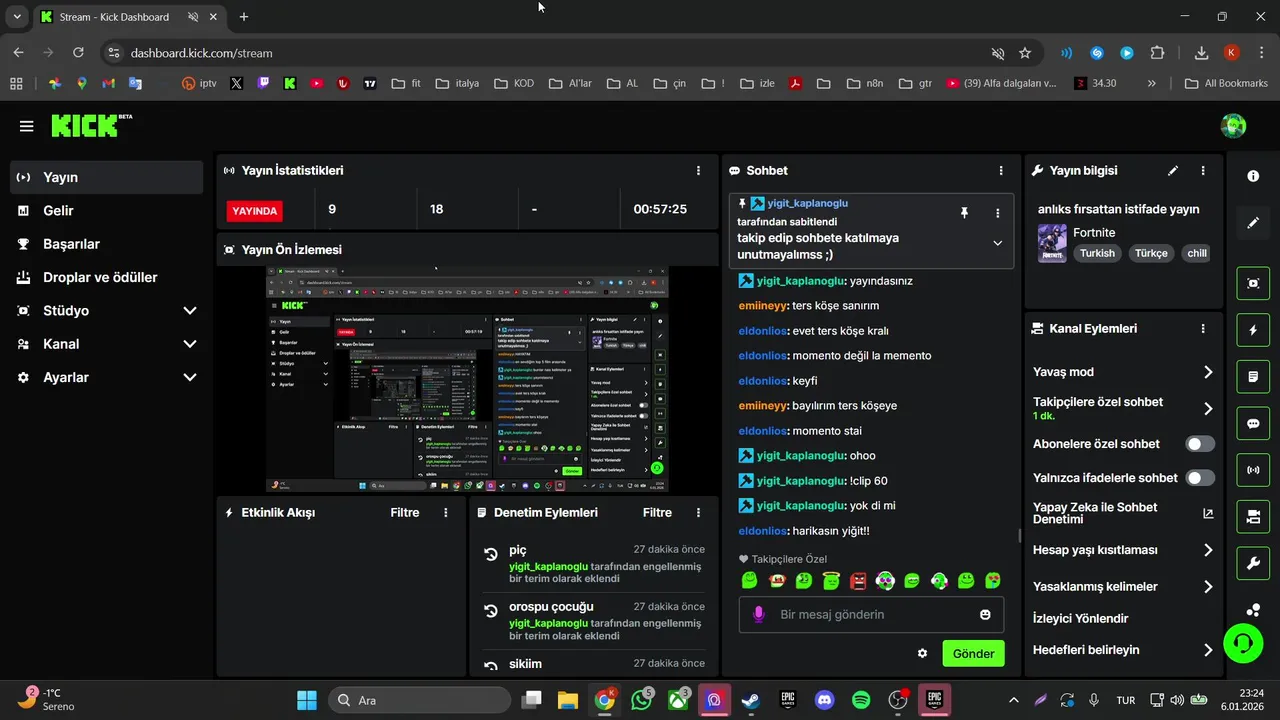Click the broadcast signal icon in right sidebar
This screenshot has height=720, width=1280.
click(1253, 470)
